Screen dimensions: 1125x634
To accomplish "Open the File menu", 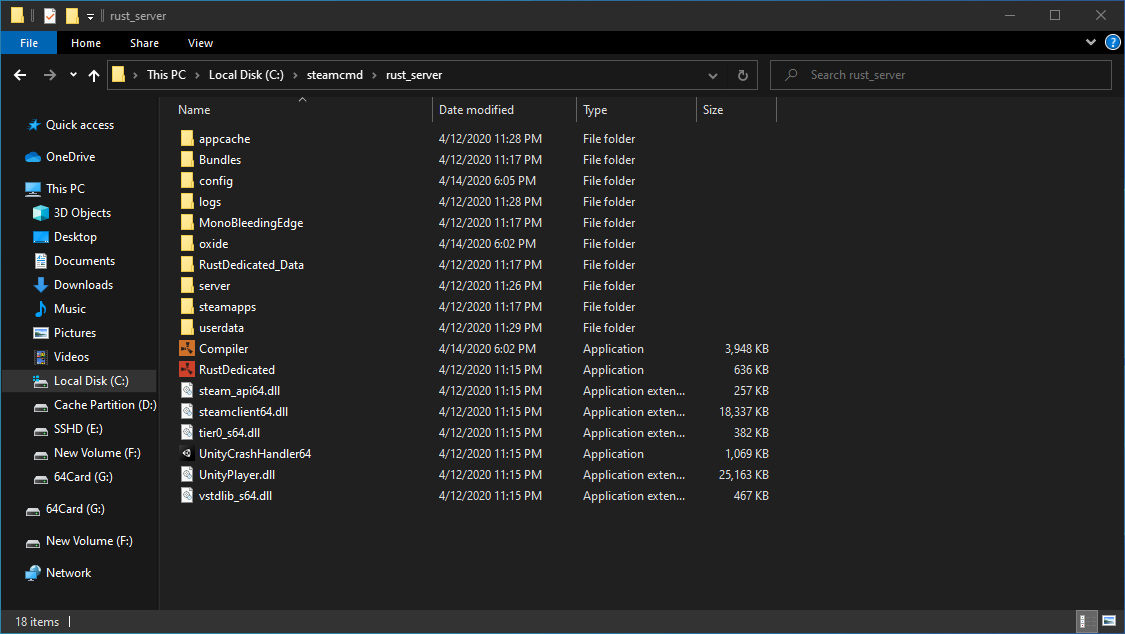I will click(x=28, y=43).
